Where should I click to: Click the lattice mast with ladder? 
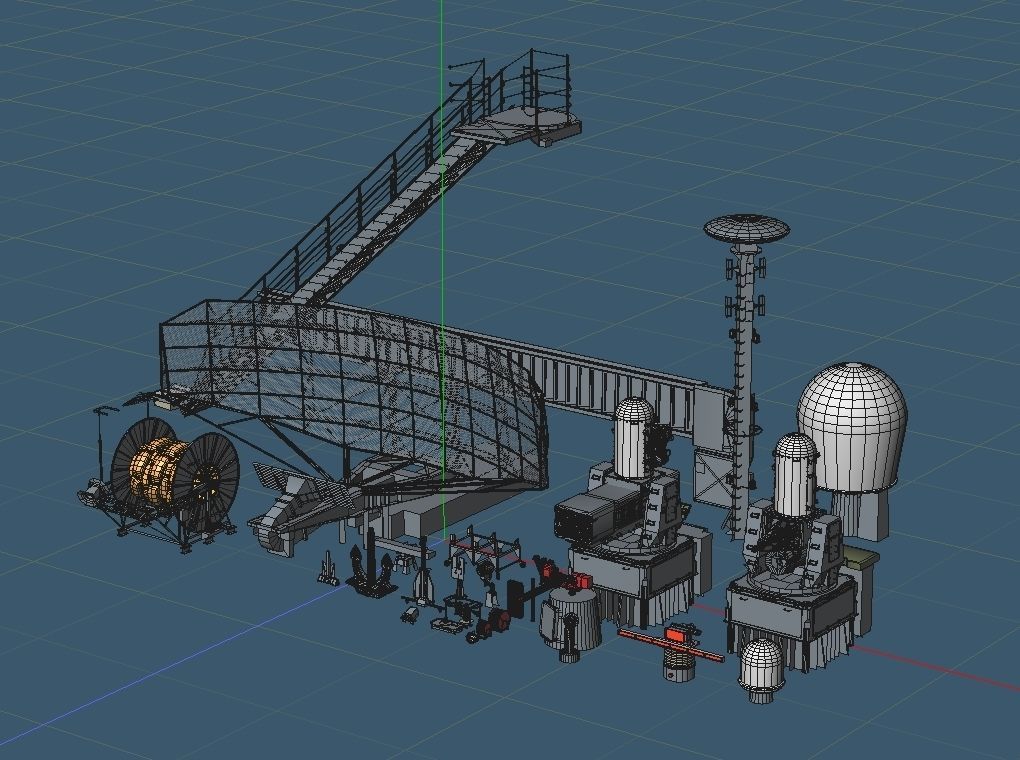coord(746,390)
